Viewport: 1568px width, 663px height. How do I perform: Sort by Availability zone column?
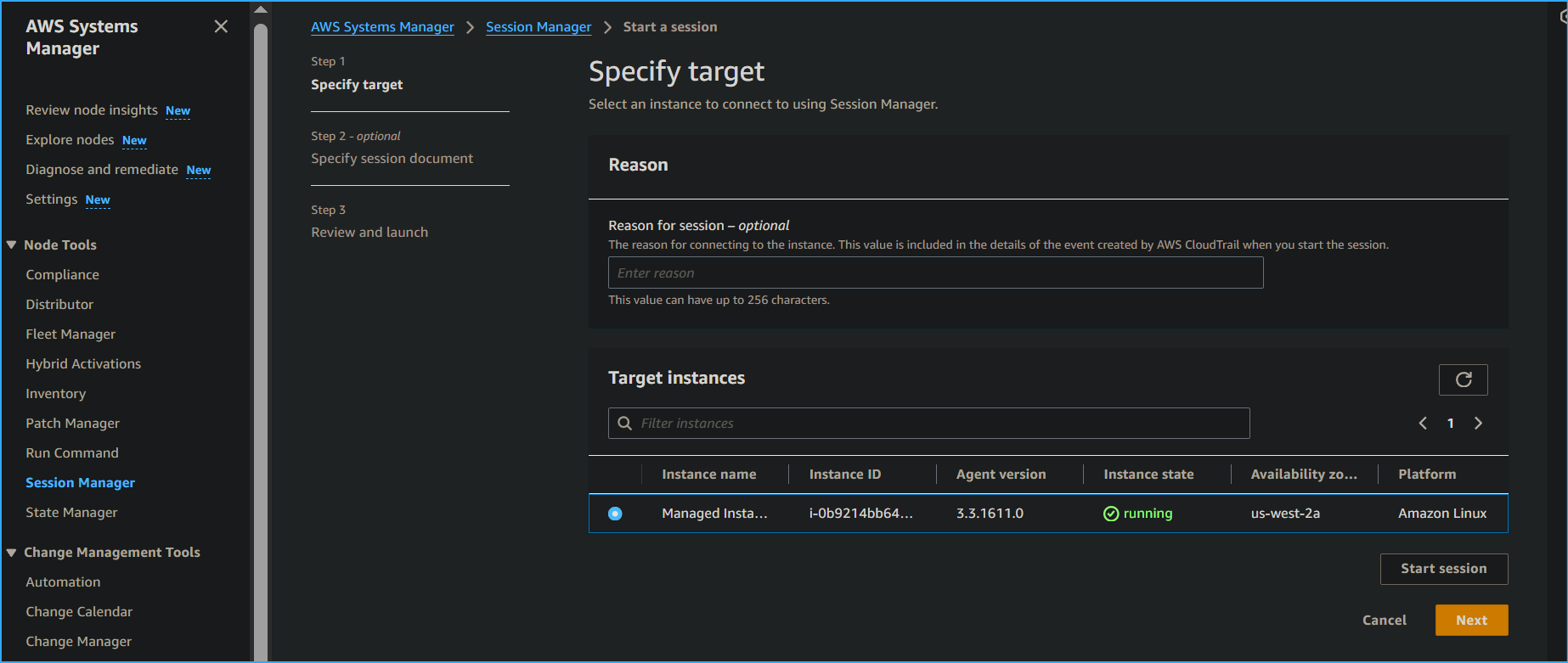pyautogui.click(x=1304, y=475)
